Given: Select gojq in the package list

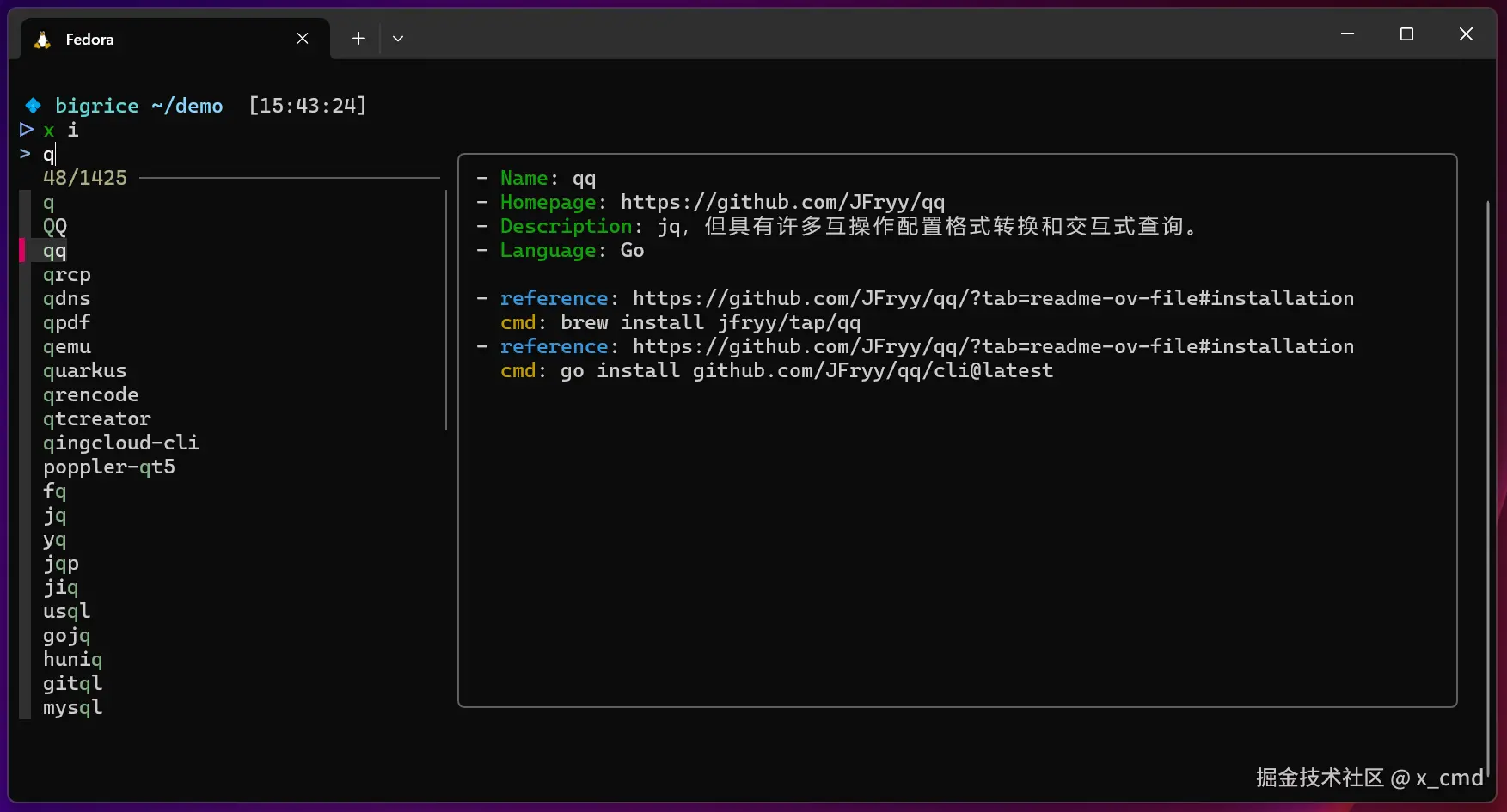Looking at the screenshot, I should pos(67,636).
